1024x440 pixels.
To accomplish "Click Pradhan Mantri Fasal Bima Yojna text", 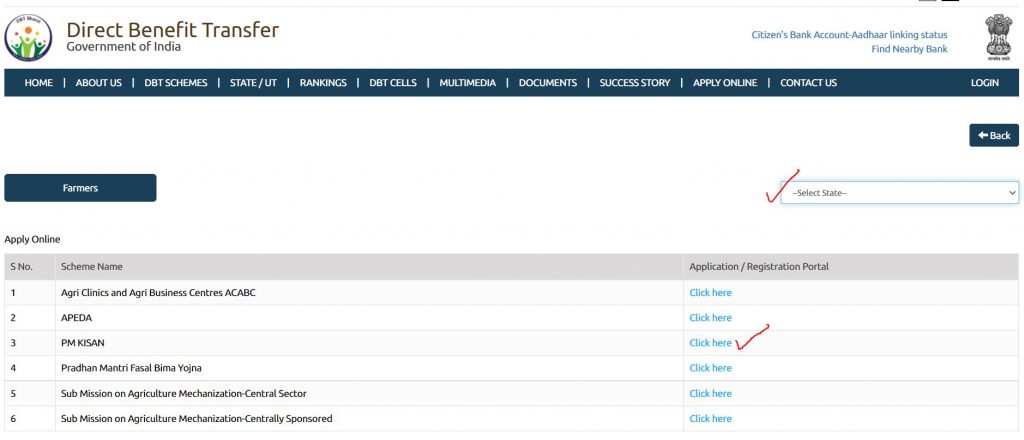I will (131, 368).
